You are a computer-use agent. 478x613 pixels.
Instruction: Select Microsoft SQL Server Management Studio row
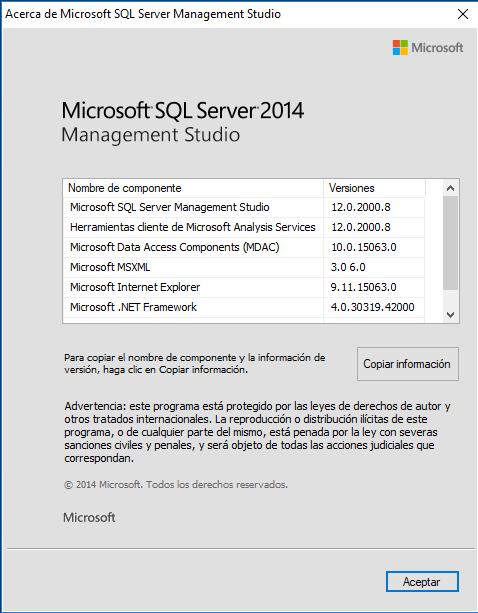tap(244, 207)
